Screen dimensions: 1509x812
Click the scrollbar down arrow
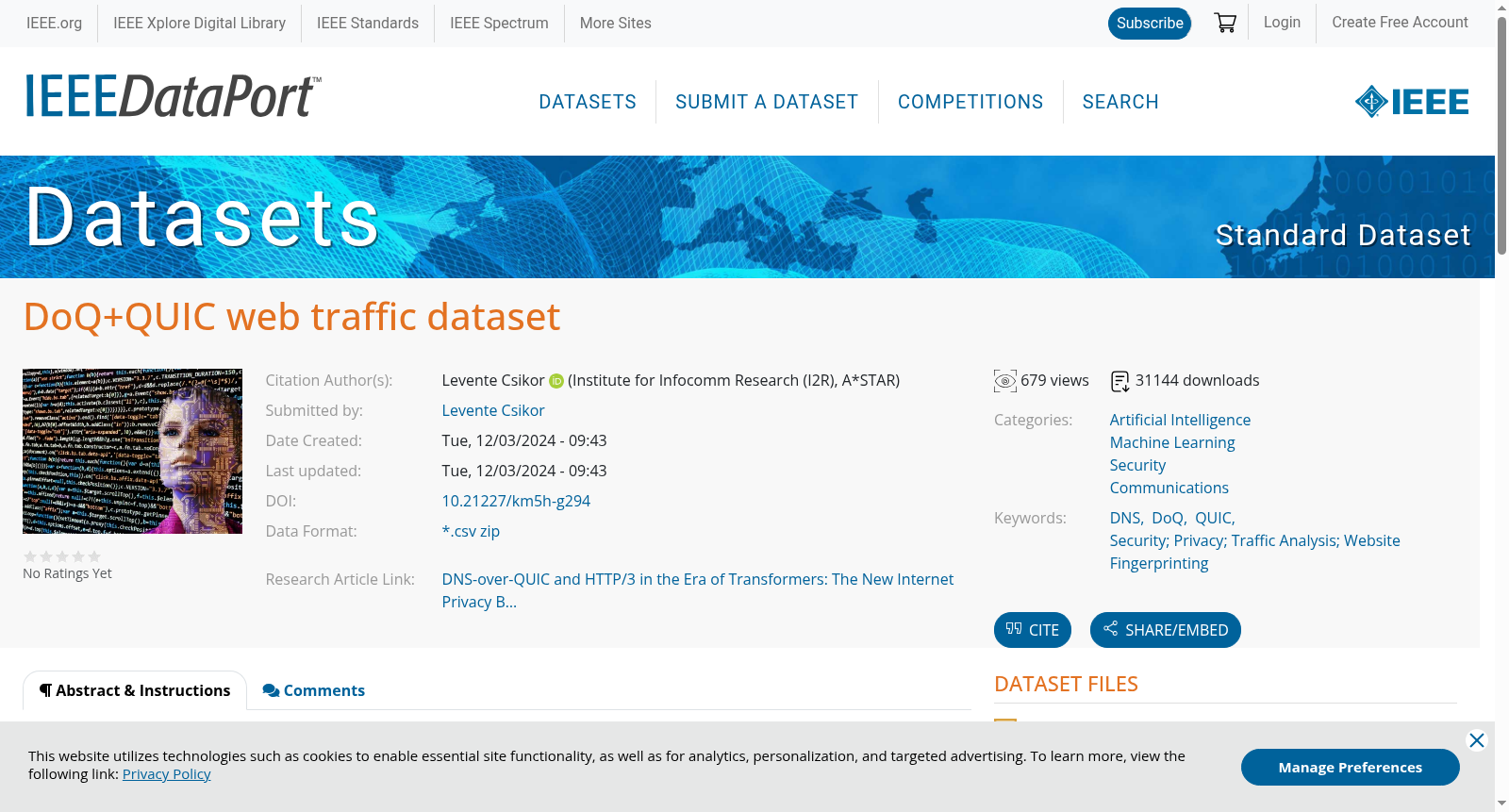click(1501, 804)
